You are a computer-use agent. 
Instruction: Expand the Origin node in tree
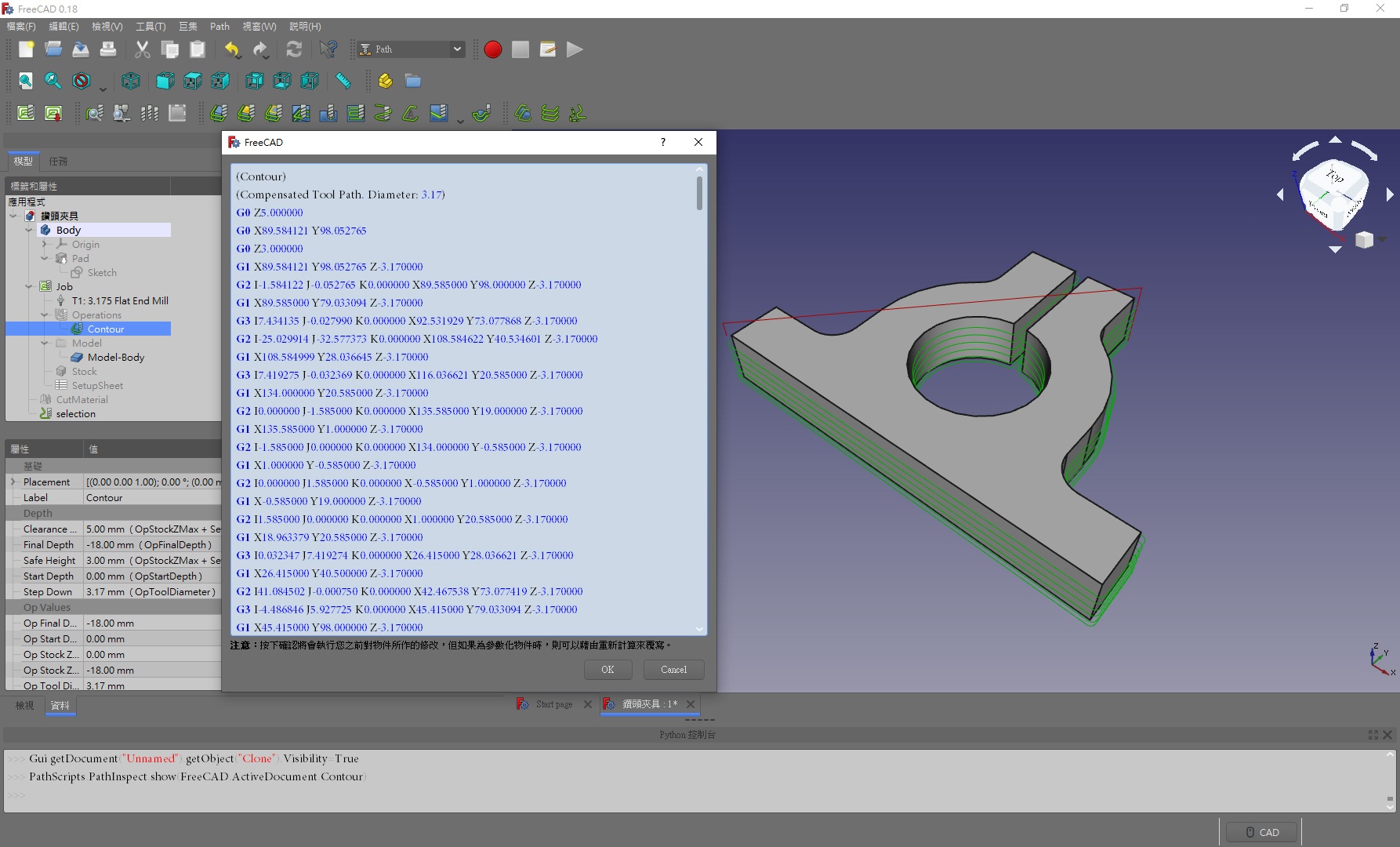coord(45,244)
